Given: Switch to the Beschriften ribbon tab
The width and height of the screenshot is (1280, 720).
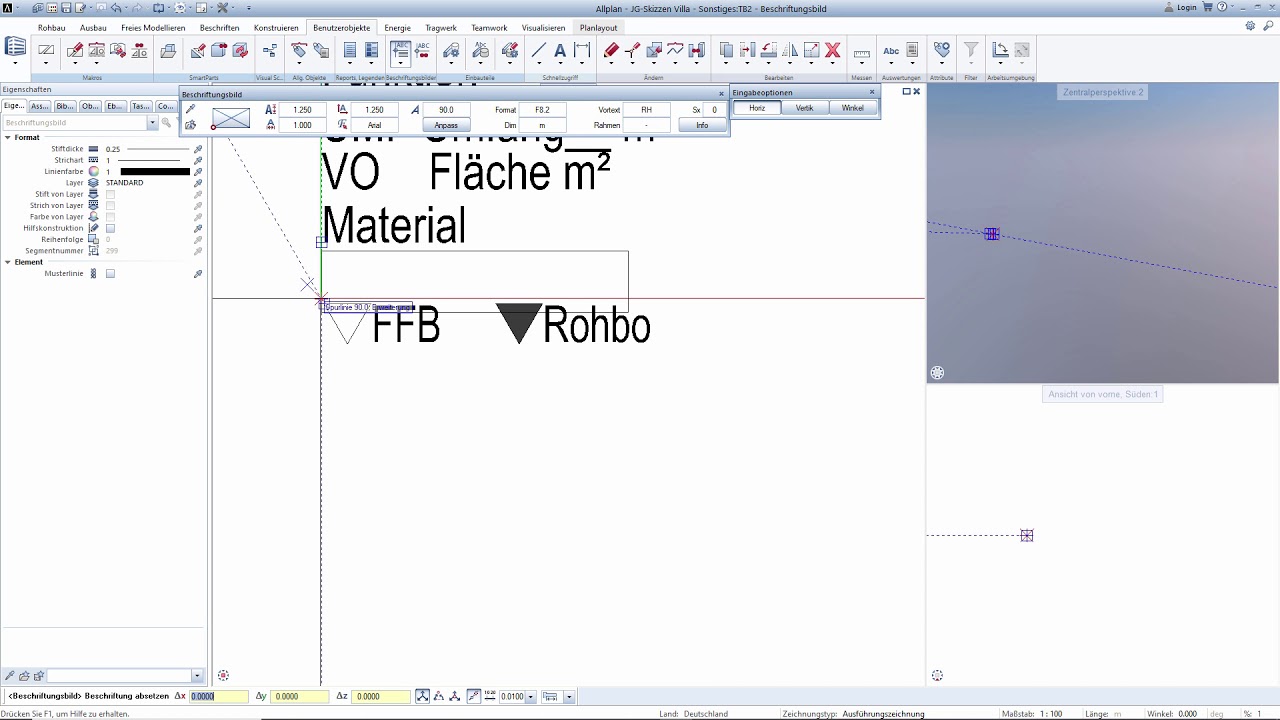Looking at the screenshot, I should 219,28.
